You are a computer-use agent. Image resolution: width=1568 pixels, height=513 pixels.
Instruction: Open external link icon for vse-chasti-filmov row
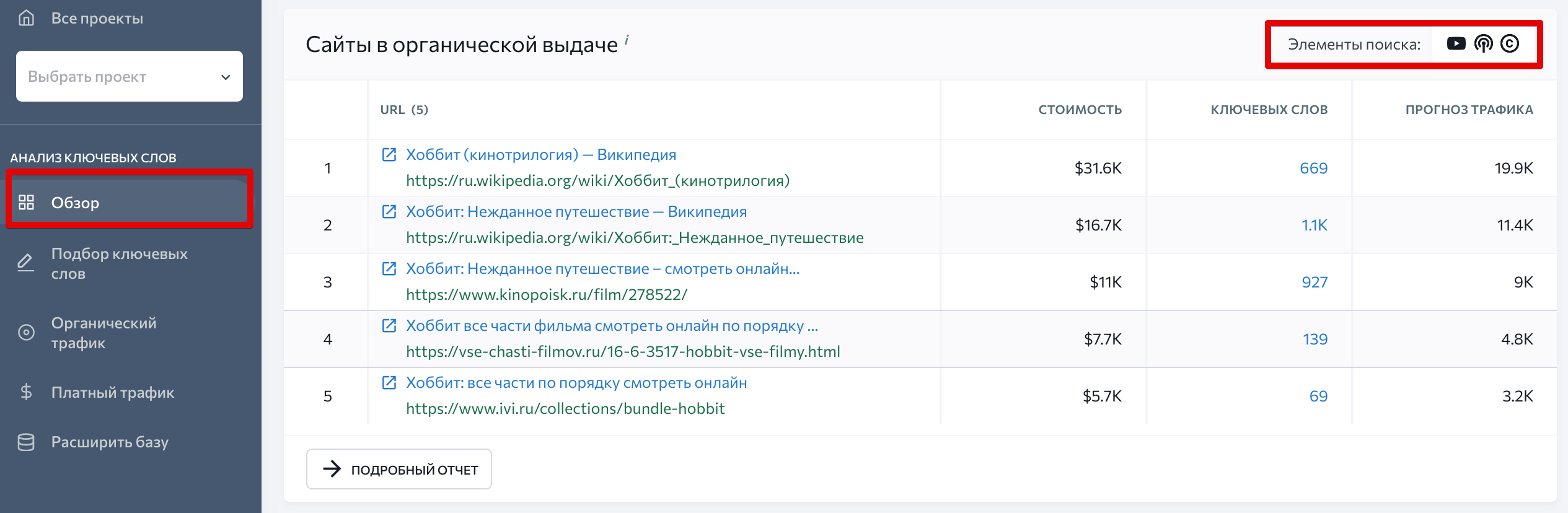[389, 326]
